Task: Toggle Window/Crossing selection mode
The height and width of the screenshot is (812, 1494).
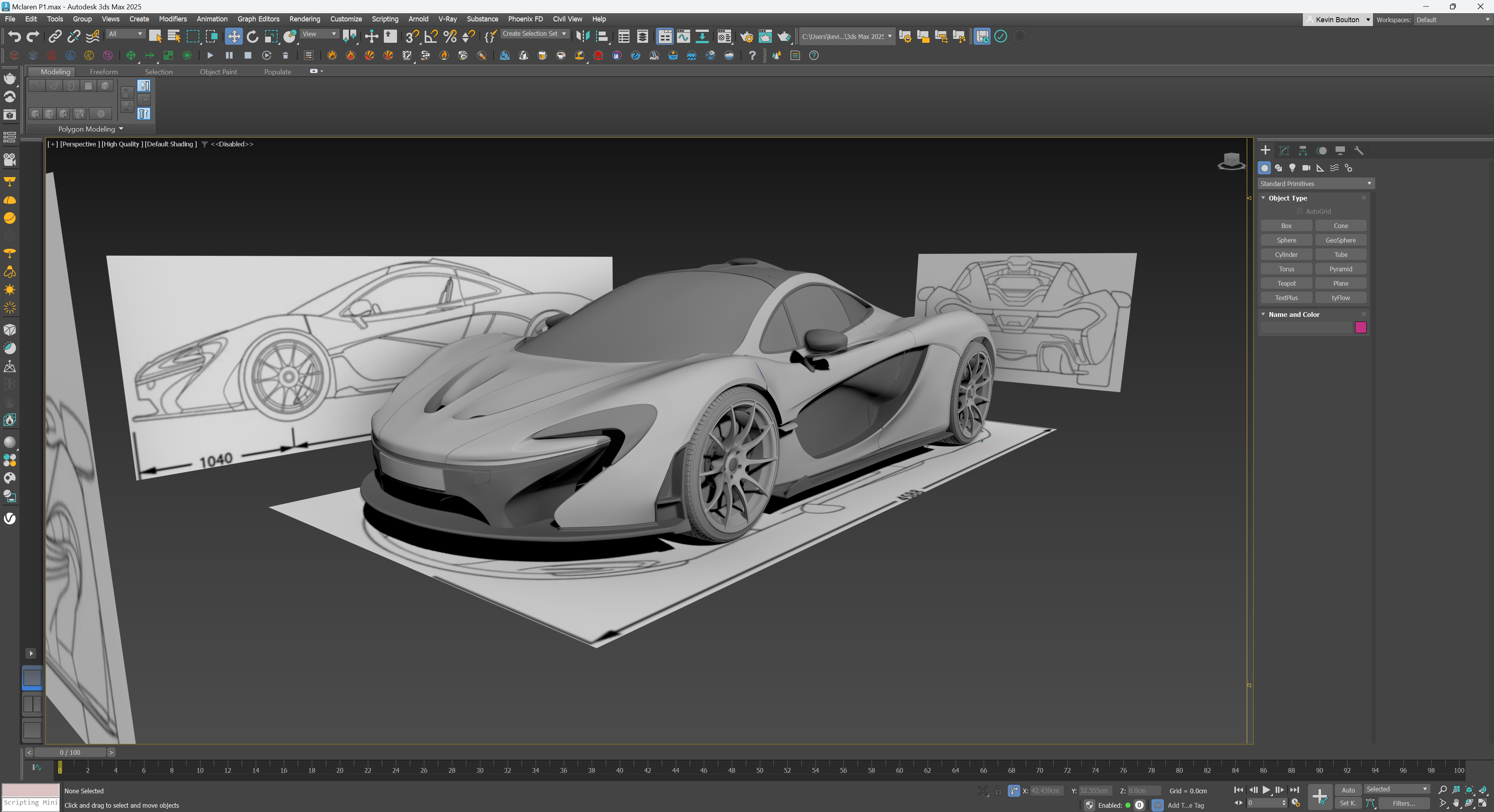Action: point(212,37)
